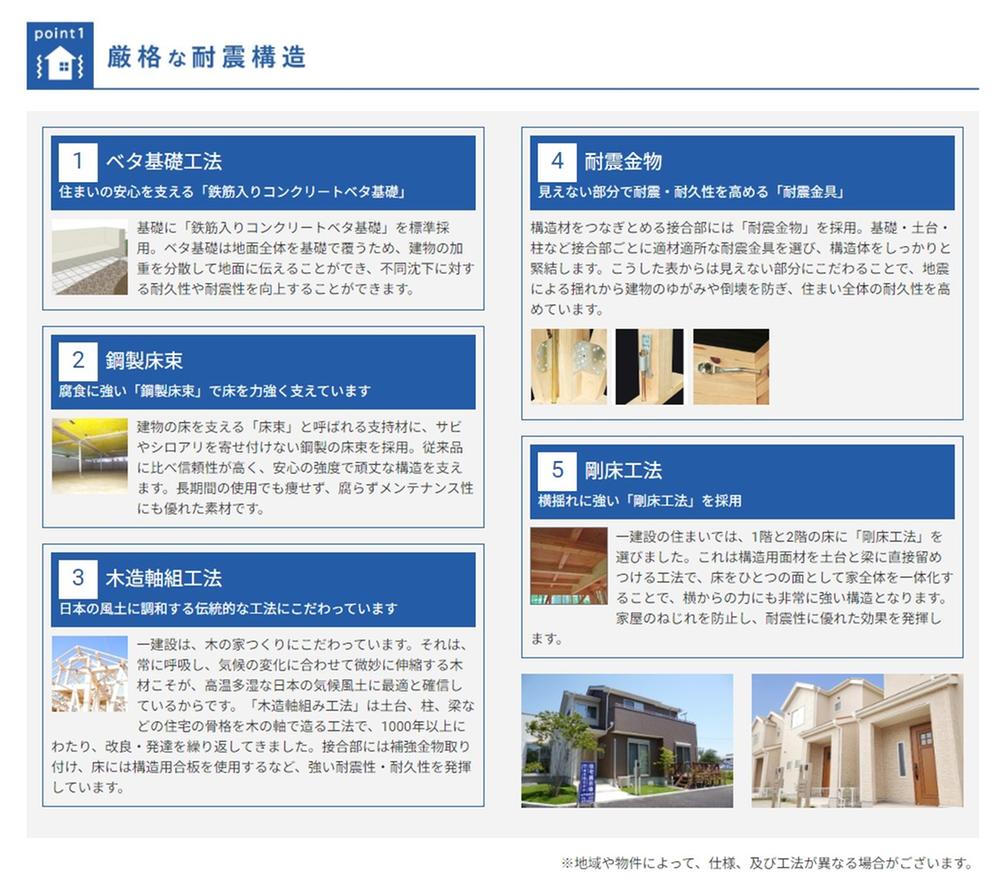Click the number 1 badge for ベタ基礎工法
This screenshot has height=889, width=1000.
[x=78, y=161]
